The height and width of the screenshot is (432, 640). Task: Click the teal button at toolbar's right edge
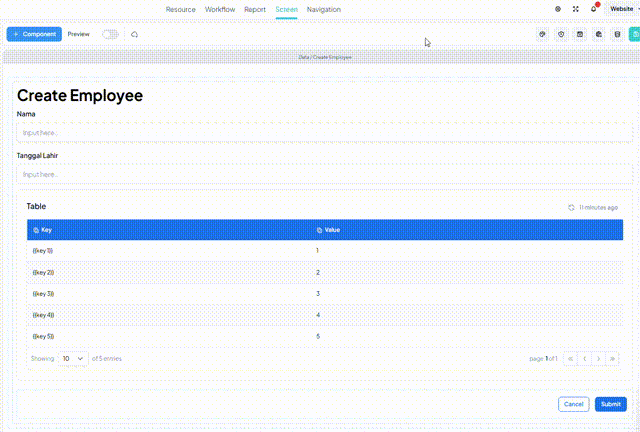point(634,34)
